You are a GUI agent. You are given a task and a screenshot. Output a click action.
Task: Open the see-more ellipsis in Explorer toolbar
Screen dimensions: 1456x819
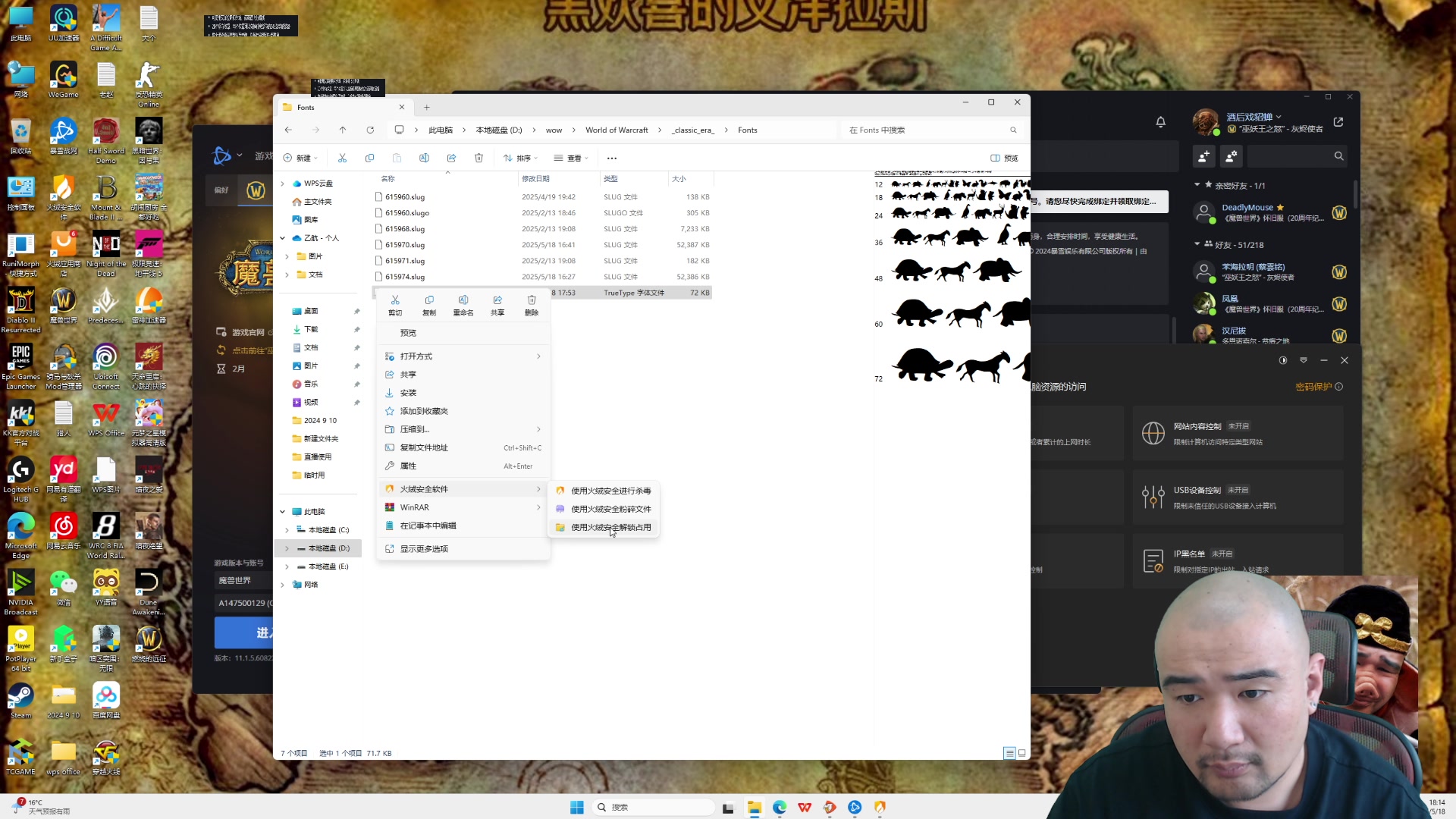click(612, 158)
